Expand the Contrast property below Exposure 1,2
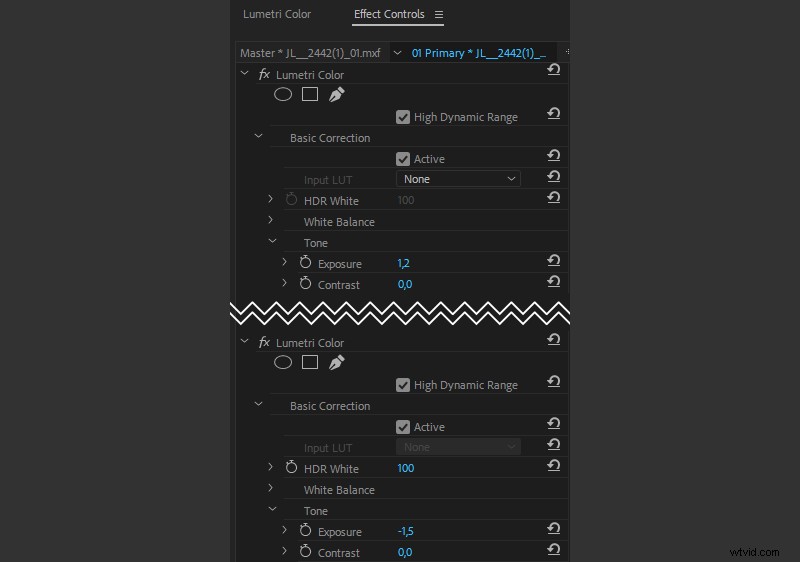This screenshot has width=800, height=562. pyautogui.click(x=285, y=283)
